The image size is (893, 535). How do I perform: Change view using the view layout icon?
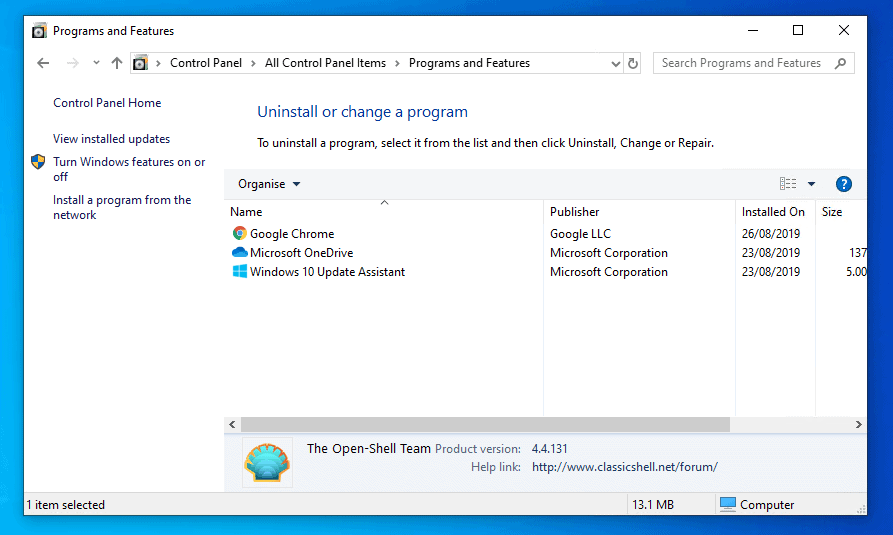(x=788, y=184)
